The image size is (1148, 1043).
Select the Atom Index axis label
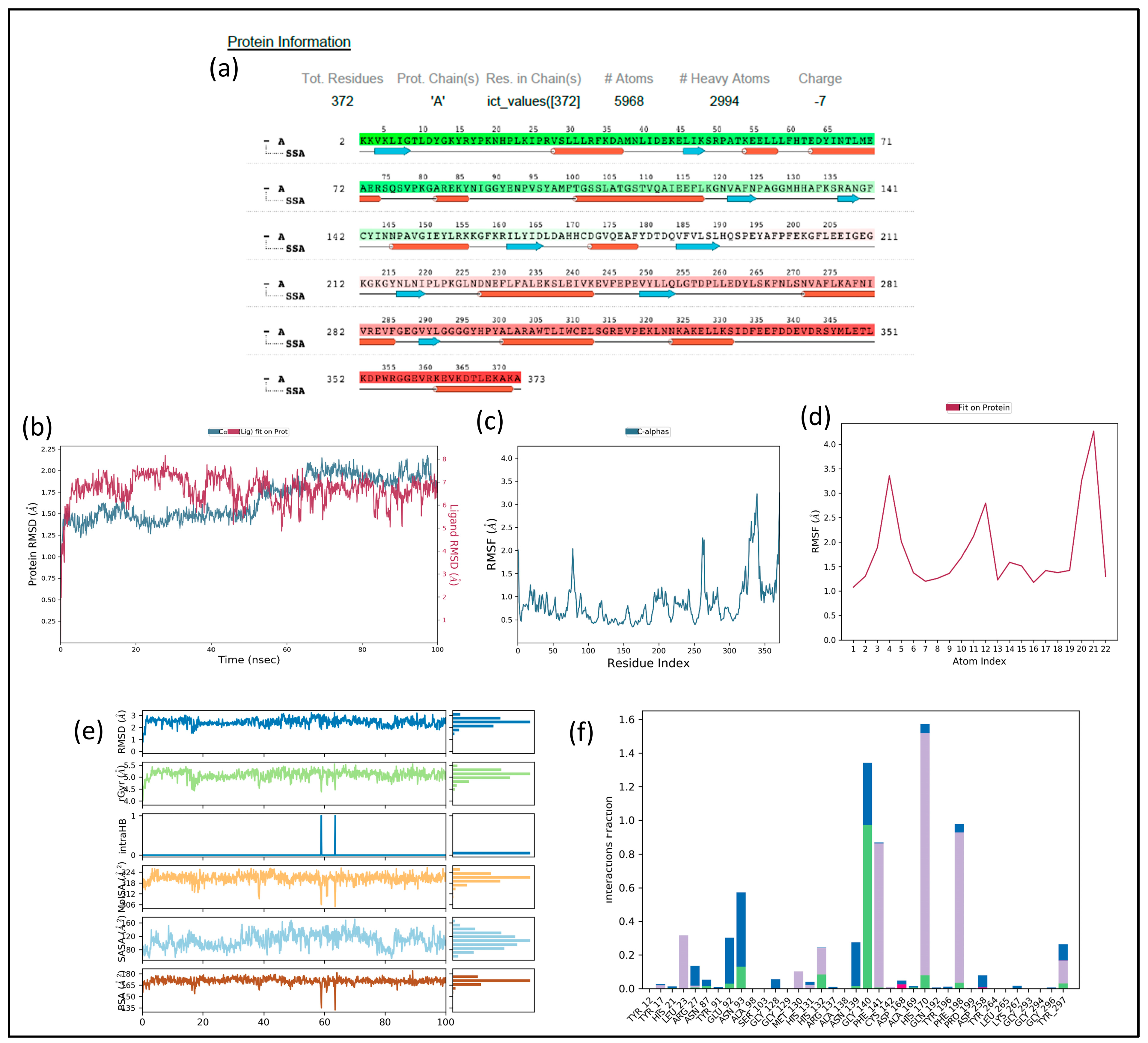pos(979,661)
